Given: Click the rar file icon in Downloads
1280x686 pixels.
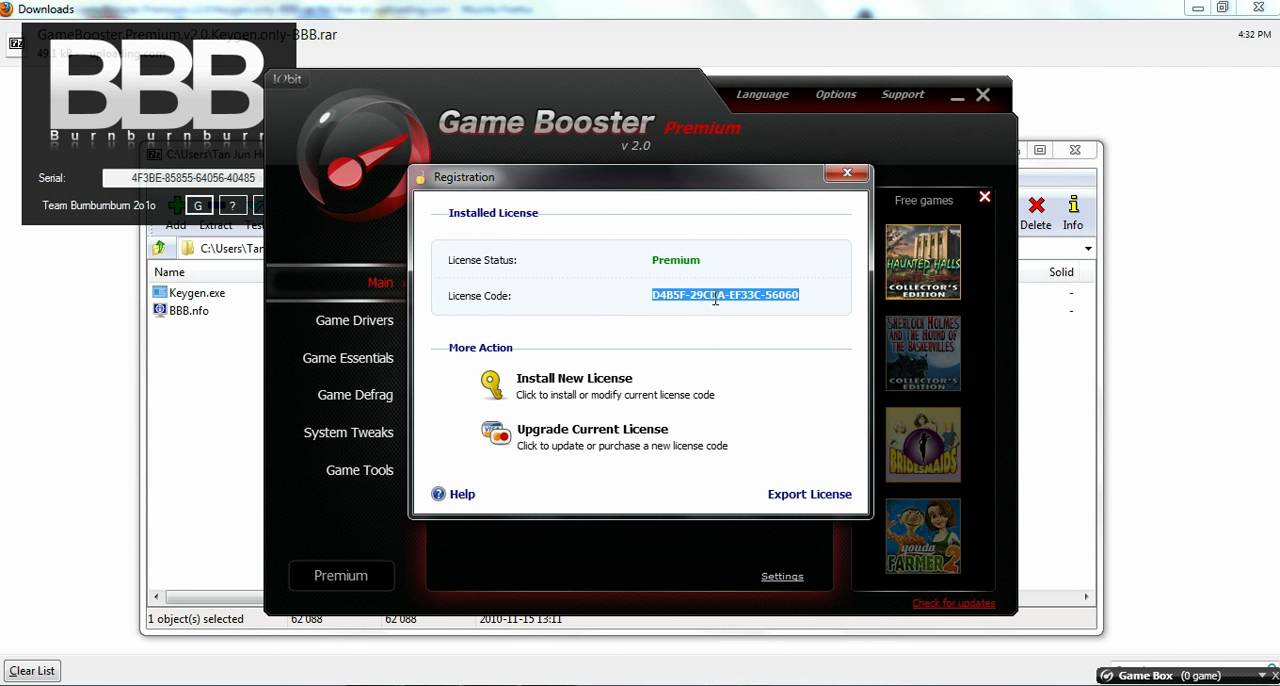Looking at the screenshot, I should click(16, 43).
